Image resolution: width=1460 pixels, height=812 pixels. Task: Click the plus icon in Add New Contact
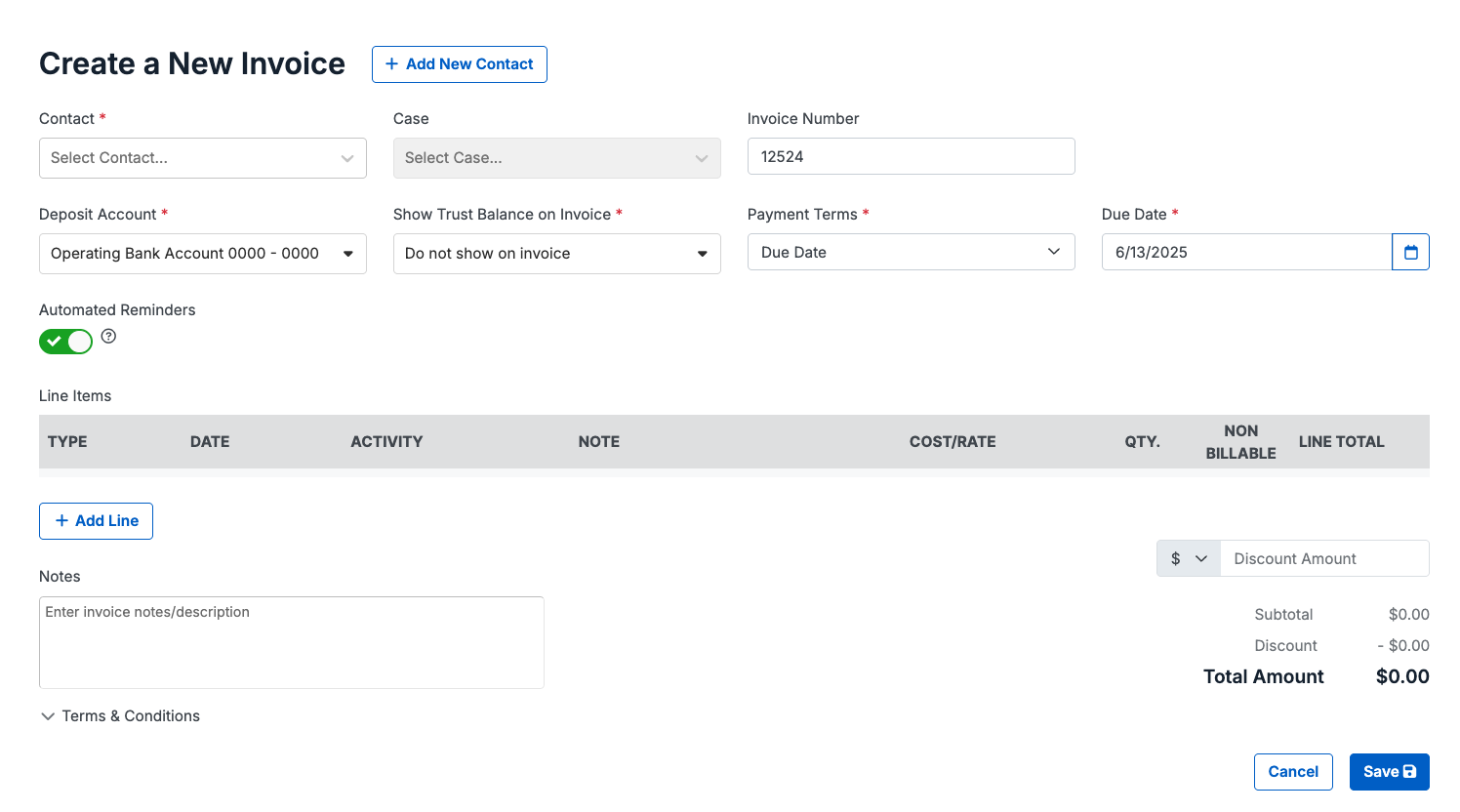click(390, 63)
